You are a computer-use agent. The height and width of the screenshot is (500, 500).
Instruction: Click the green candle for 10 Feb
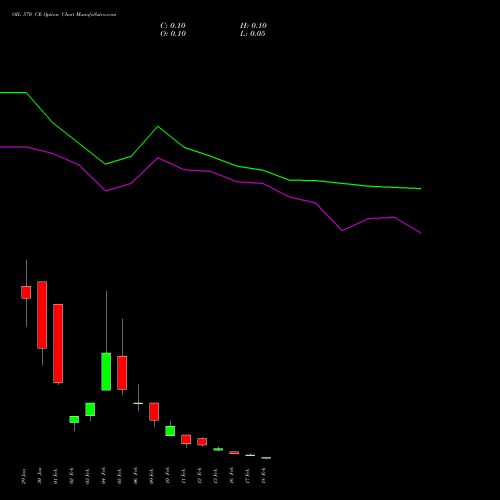[x=170, y=431]
